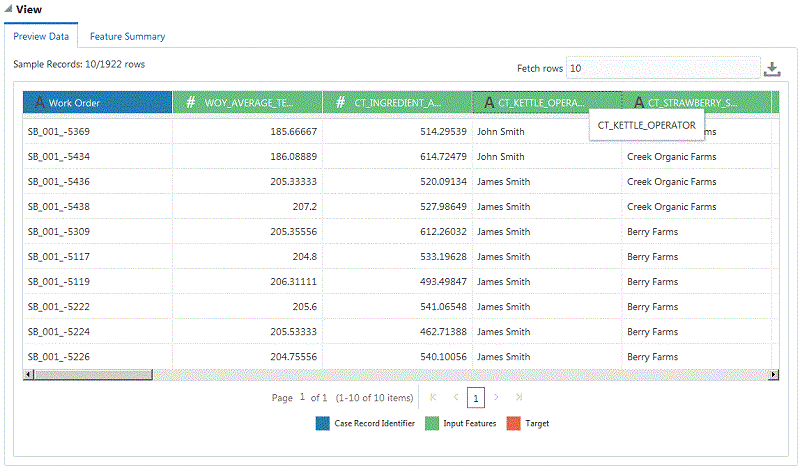Click numeric type icon in WOY_AVERAGE_TE header
Viewport: 800px width, 468px height.
coord(191,103)
